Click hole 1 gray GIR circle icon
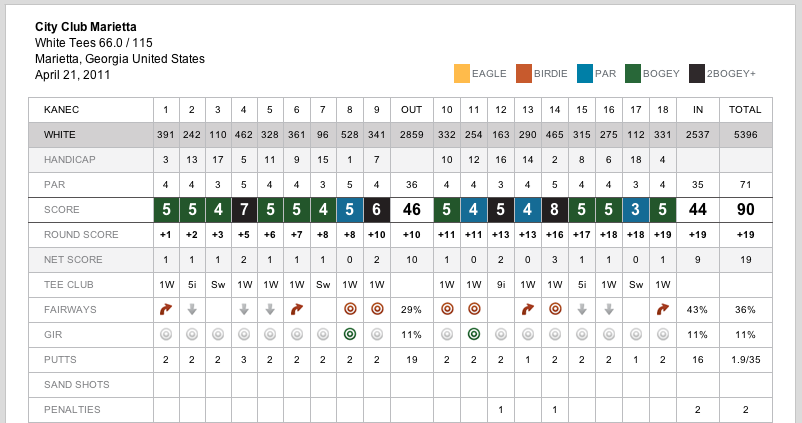 pyautogui.click(x=166, y=334)
